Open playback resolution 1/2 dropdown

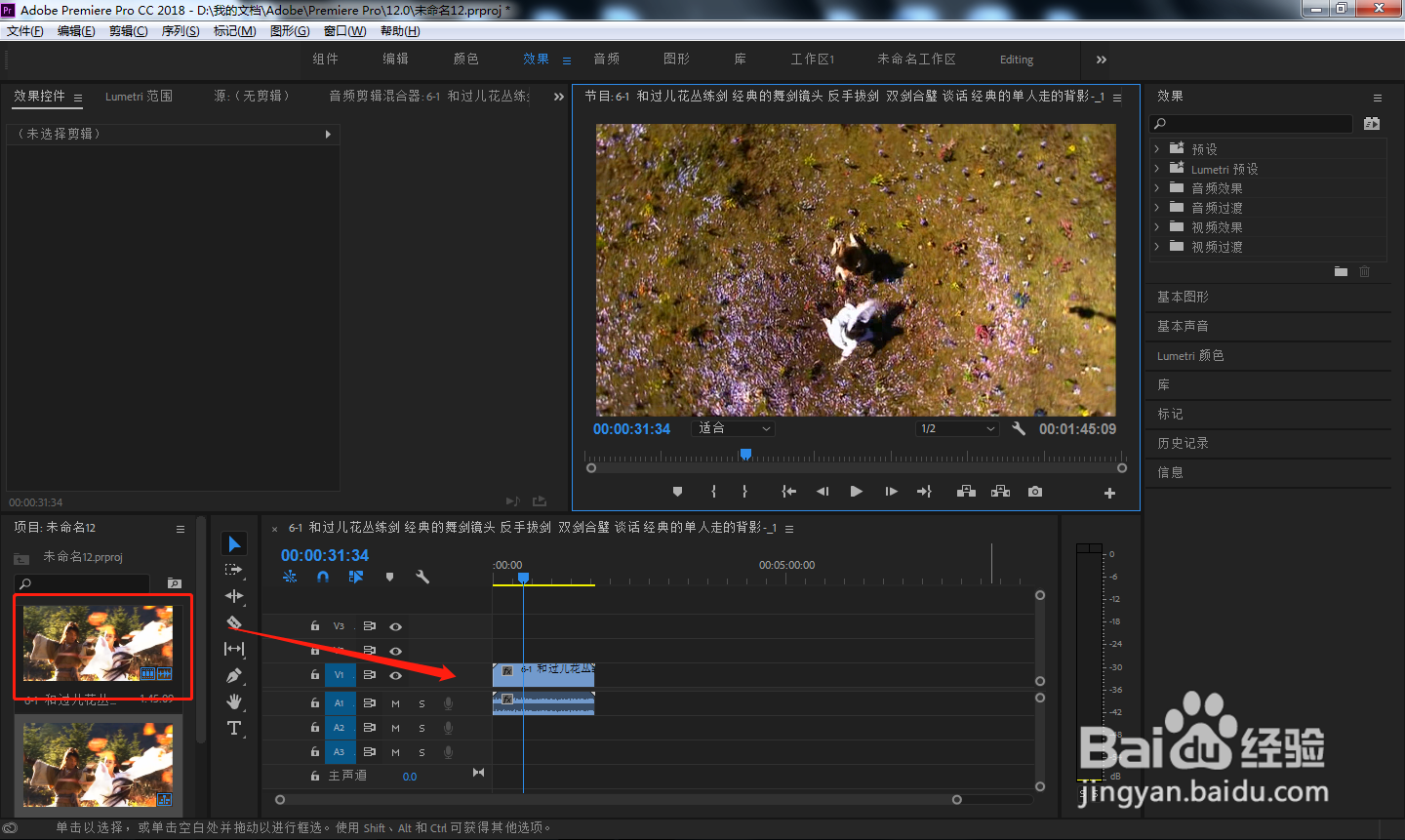tap(958, 428)
